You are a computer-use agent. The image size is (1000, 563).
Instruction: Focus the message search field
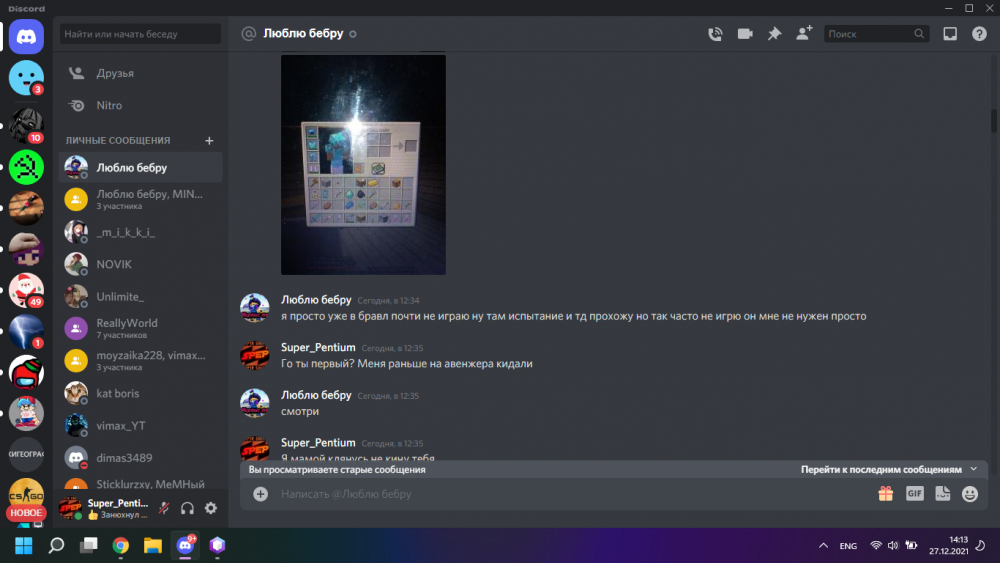(x=876, y=34)
